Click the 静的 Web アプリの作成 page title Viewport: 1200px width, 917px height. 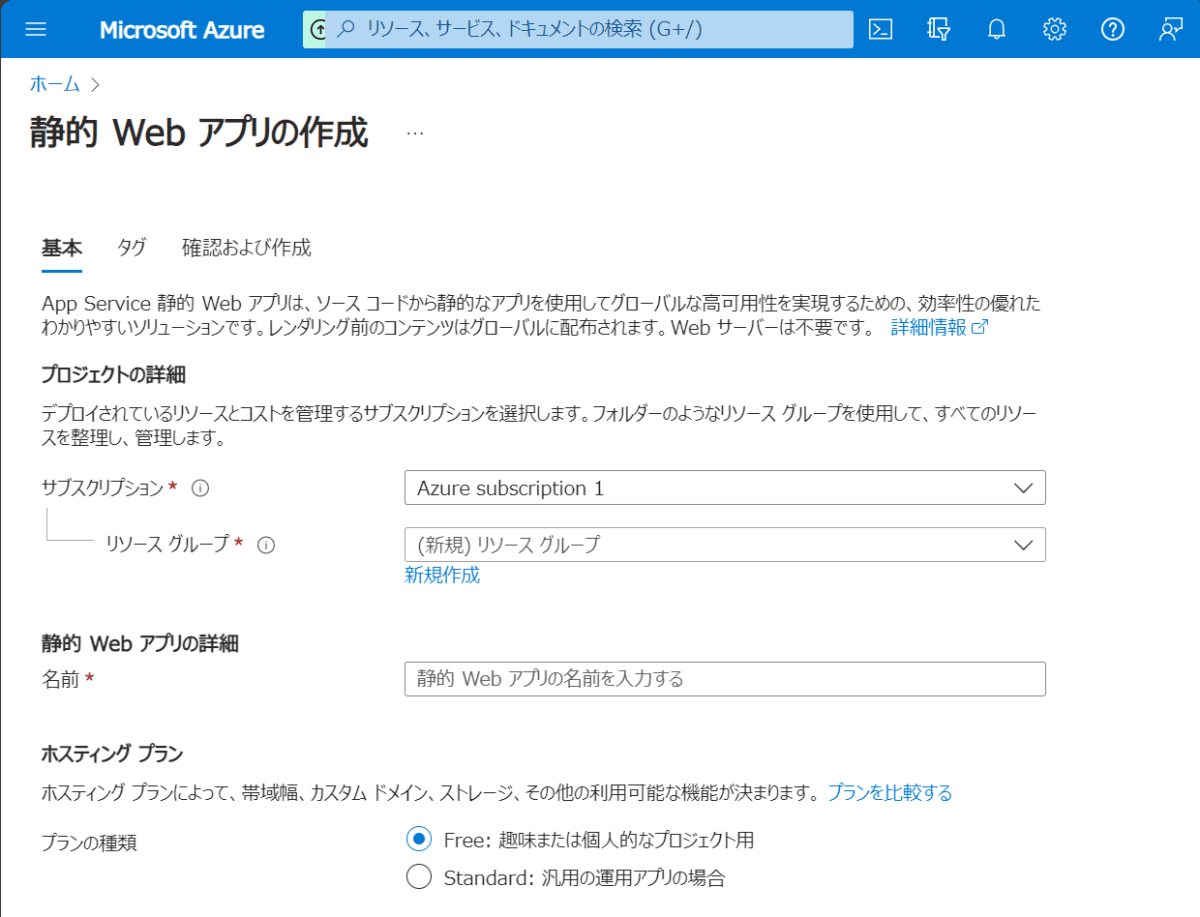click(x=199, y=133)
